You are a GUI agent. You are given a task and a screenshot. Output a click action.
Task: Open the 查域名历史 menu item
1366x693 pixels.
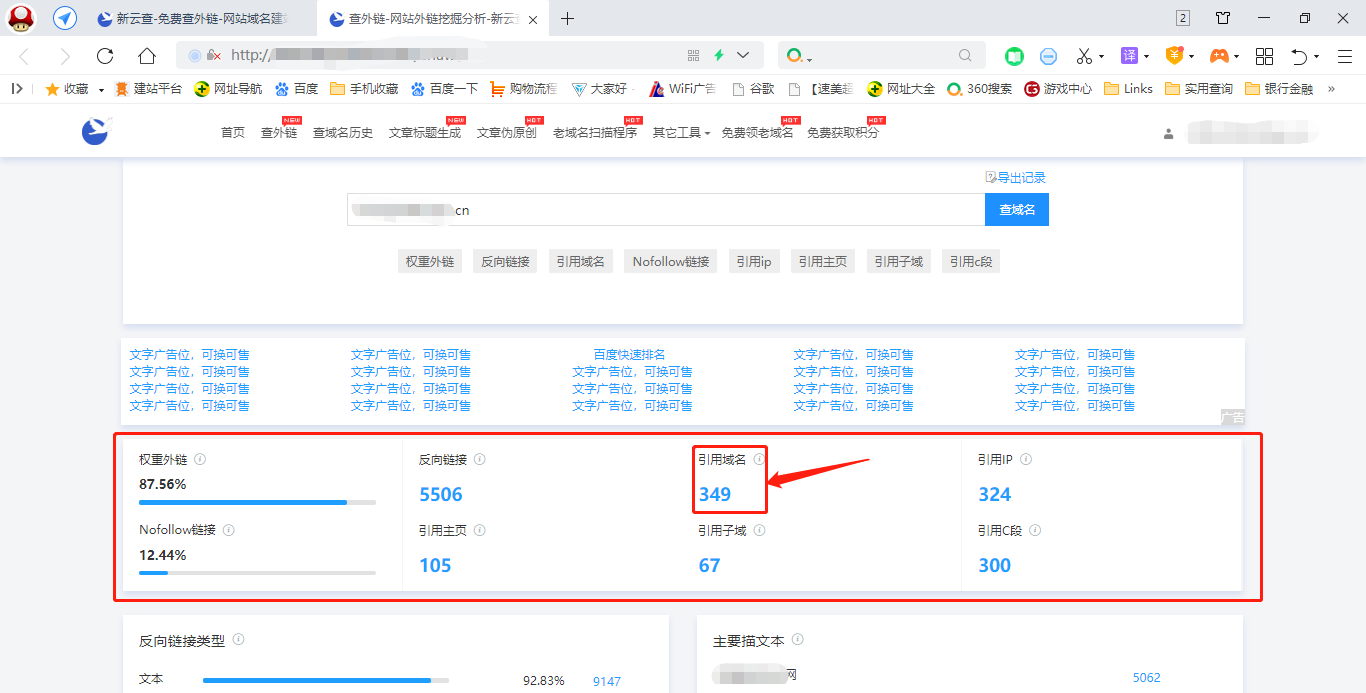coord(342,131)
